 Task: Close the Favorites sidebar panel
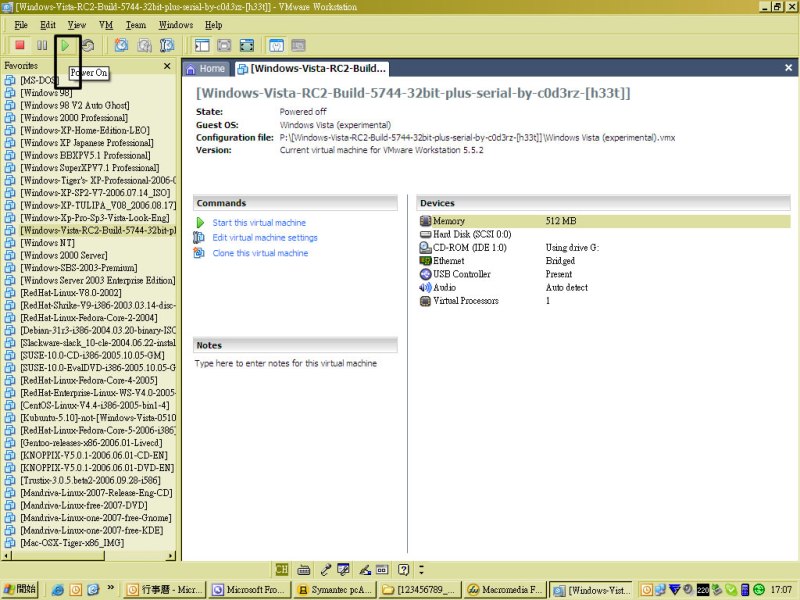click(x=167, y=66)
